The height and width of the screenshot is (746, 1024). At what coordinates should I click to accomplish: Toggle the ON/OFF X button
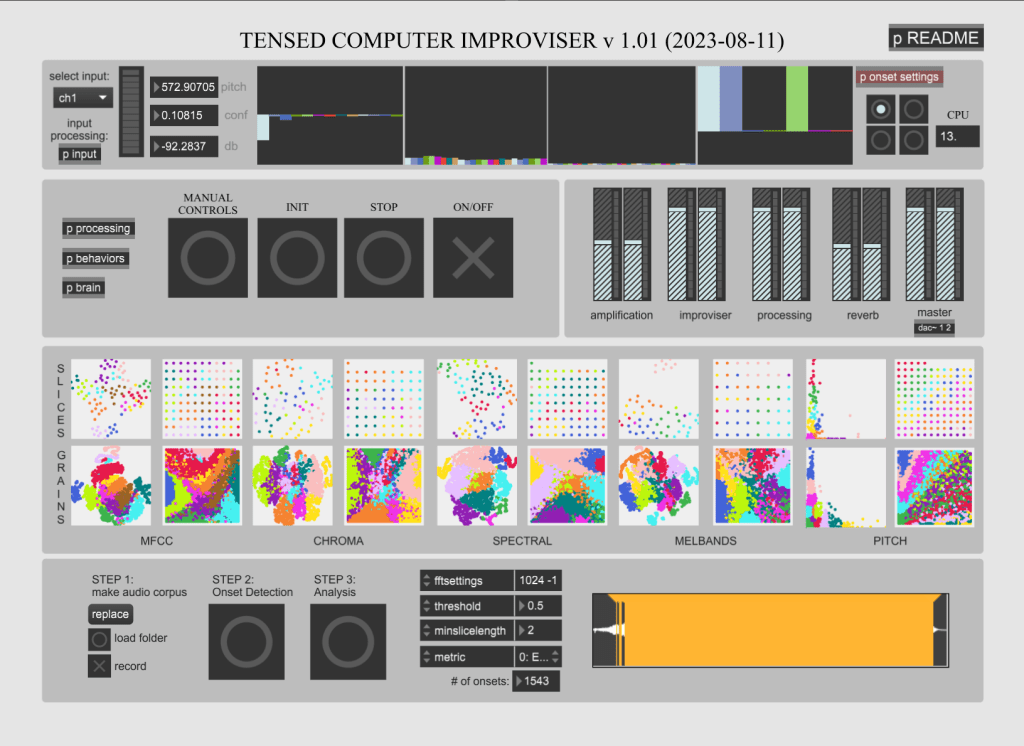coord(473,258)
